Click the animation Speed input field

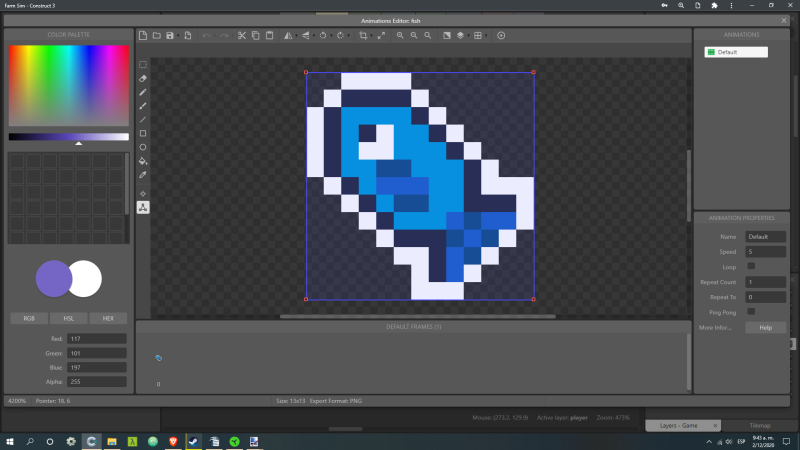pos(765,252)
